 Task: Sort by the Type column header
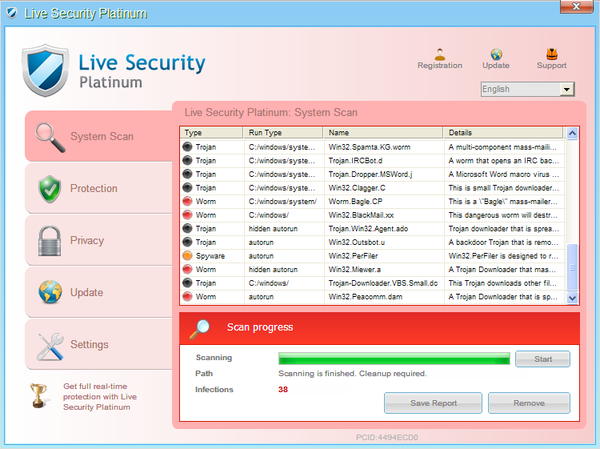click(212, 132)
